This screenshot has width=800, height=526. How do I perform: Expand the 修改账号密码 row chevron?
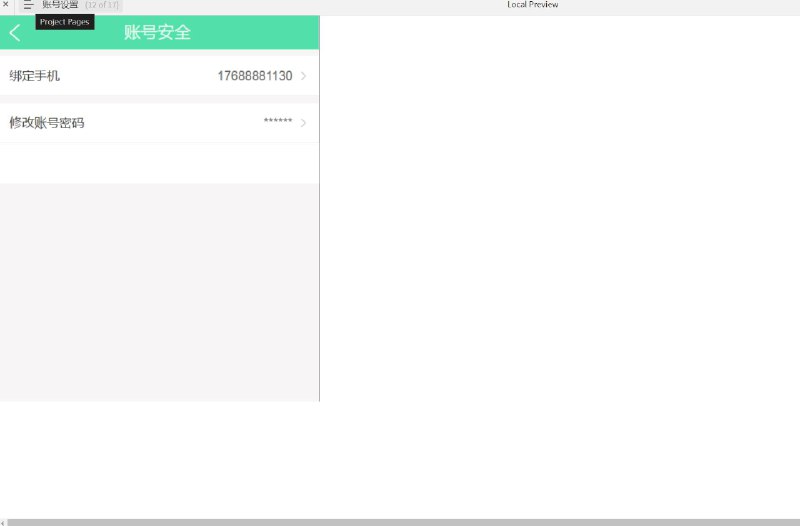pos(304,123)
